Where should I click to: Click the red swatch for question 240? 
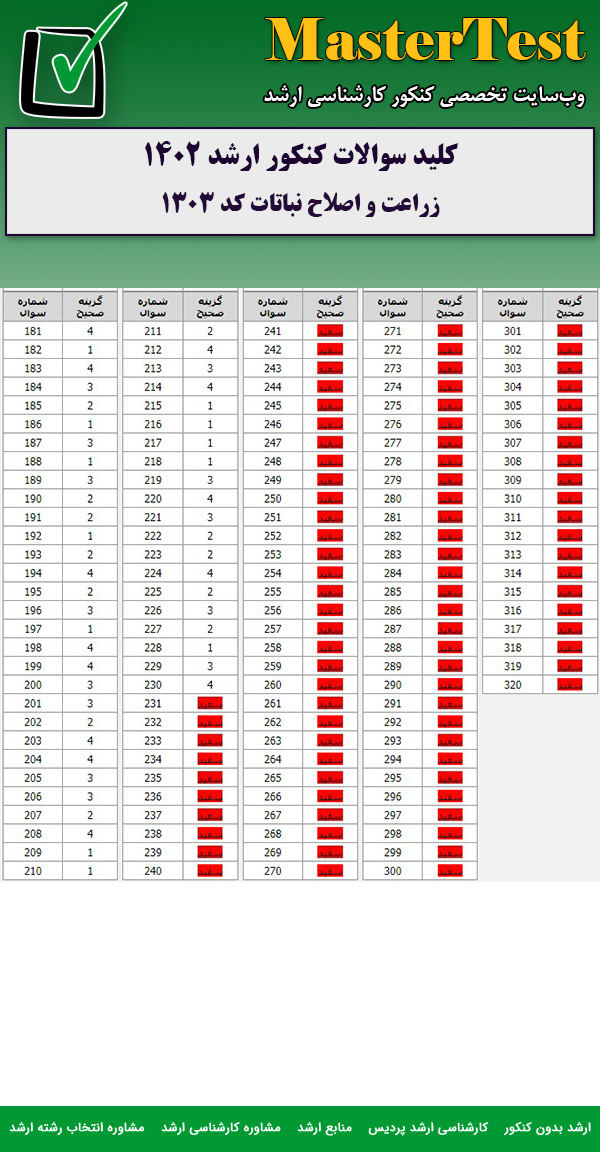tap(210, 871)
